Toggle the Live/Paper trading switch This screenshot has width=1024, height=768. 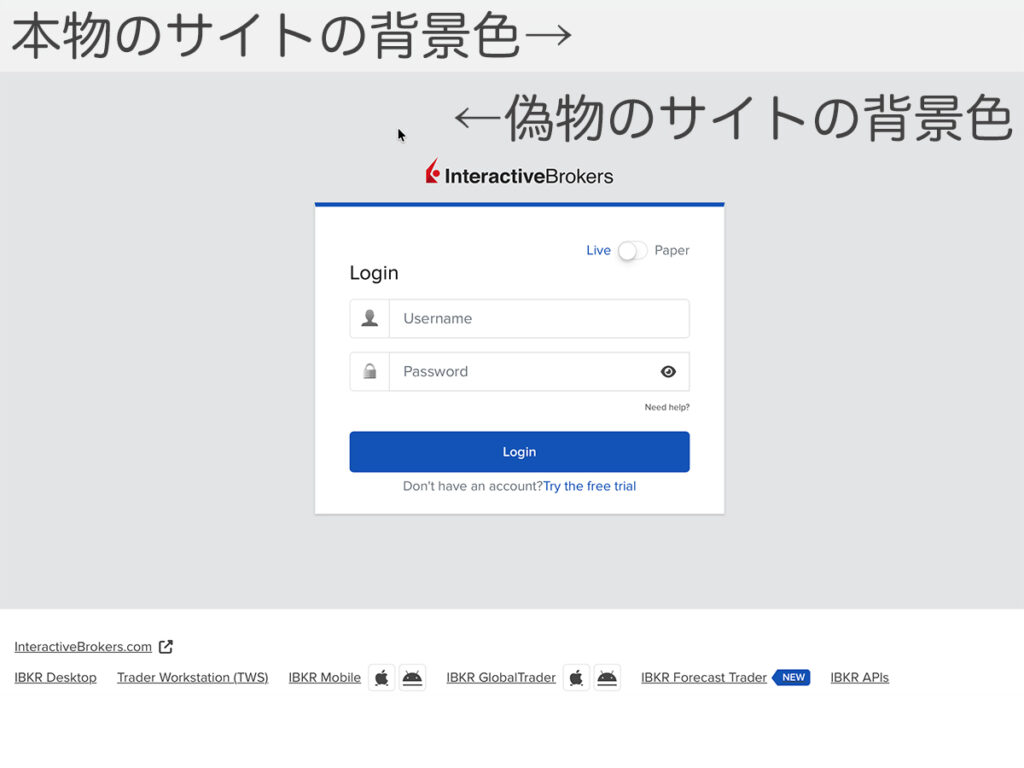[632, 251]
